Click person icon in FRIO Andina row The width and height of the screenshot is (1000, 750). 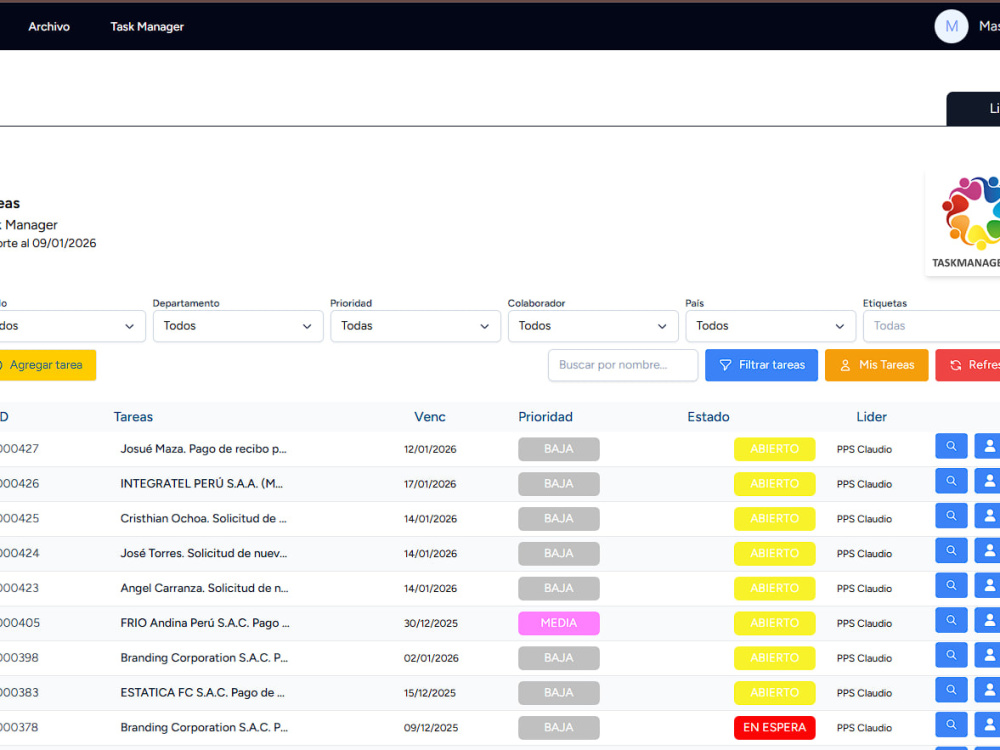(988, 620)
